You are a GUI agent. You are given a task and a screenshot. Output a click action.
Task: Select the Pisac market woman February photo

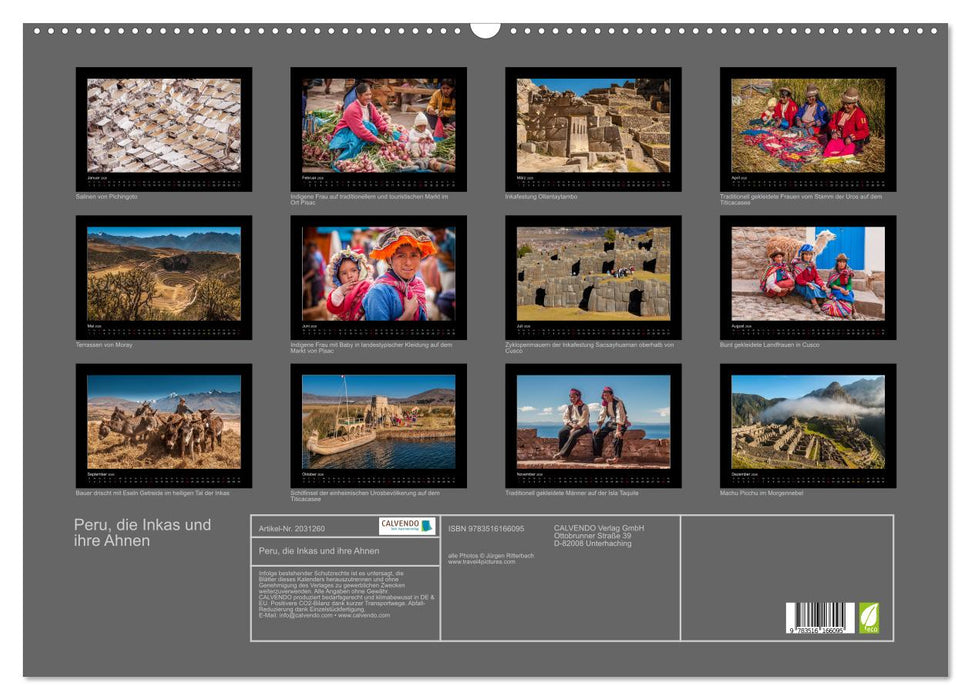click(378, 127)
